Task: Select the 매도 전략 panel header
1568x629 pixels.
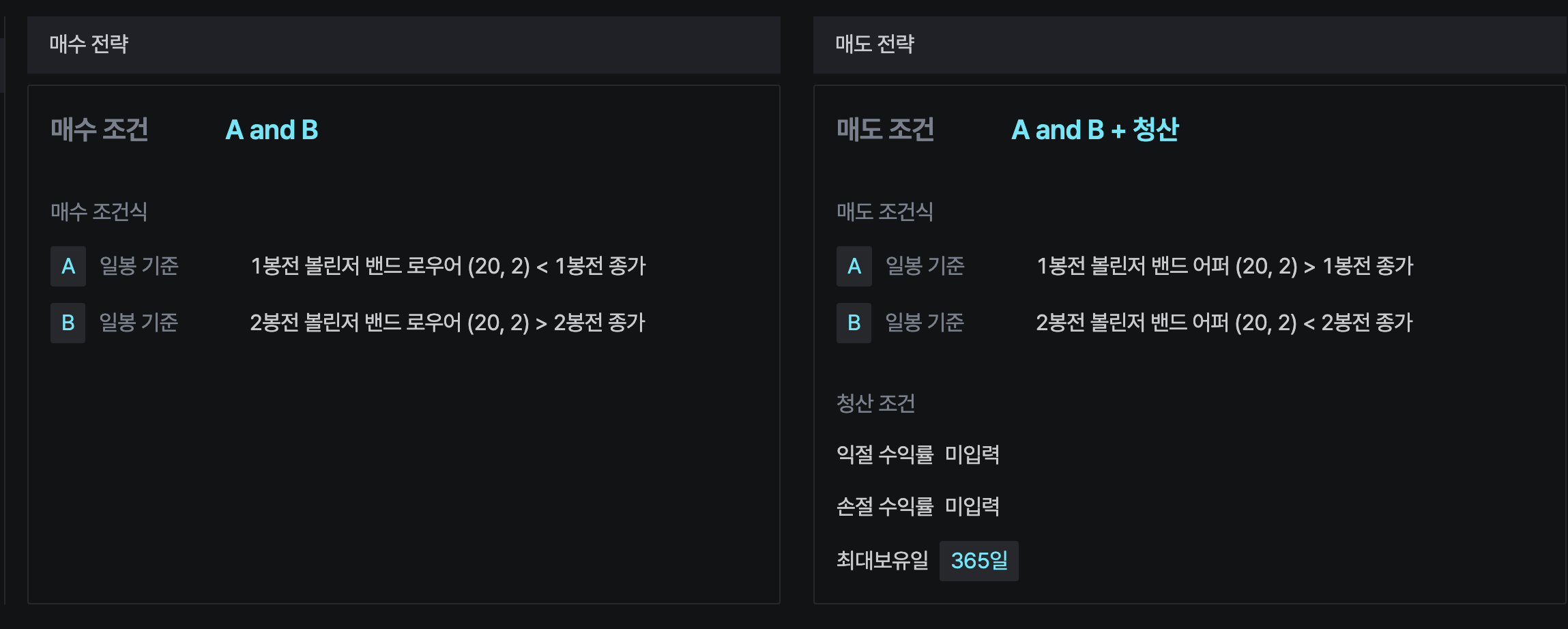Action: pos(875,44)
